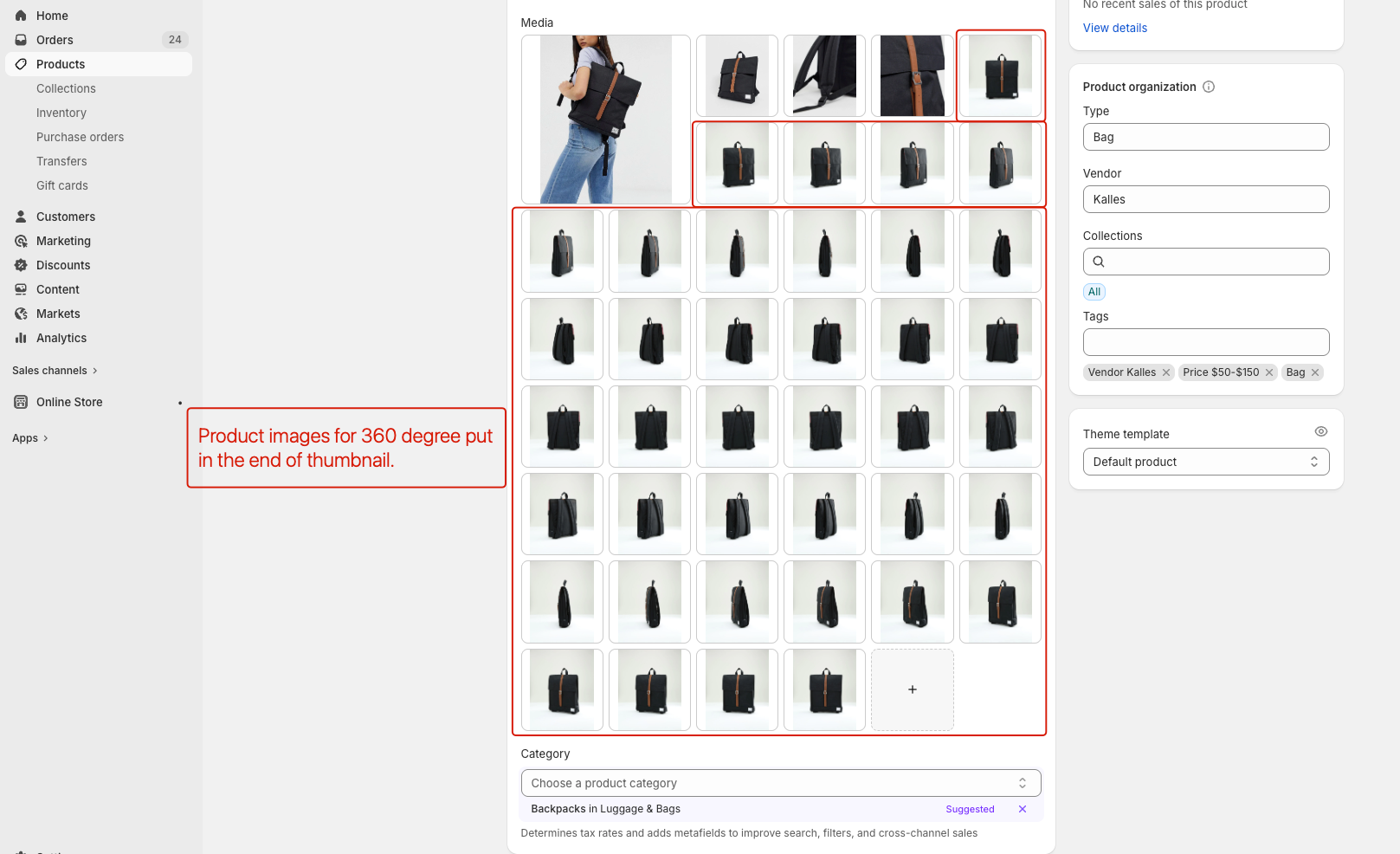Viewport: 1400px width, 854px height.
Task: Click the Markets icon in the sidebar
Action: point(21,314)
